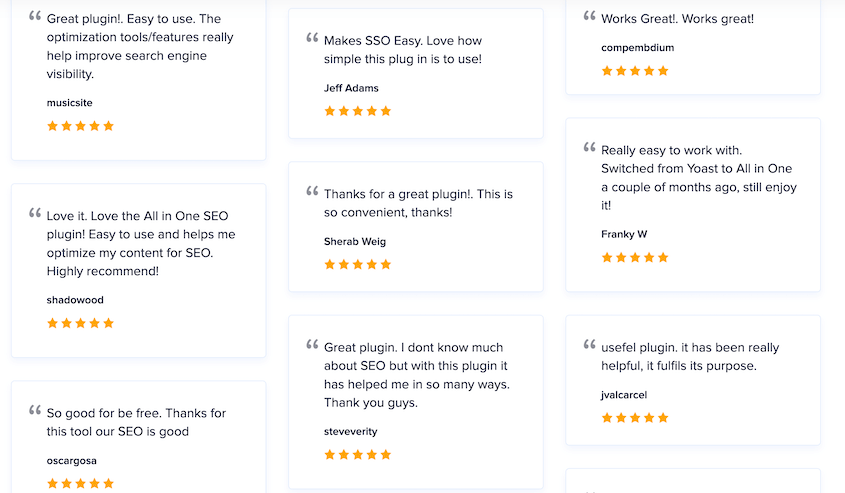
Task: Click the quote icon on Franky W's review
Action: click(589, 148)
